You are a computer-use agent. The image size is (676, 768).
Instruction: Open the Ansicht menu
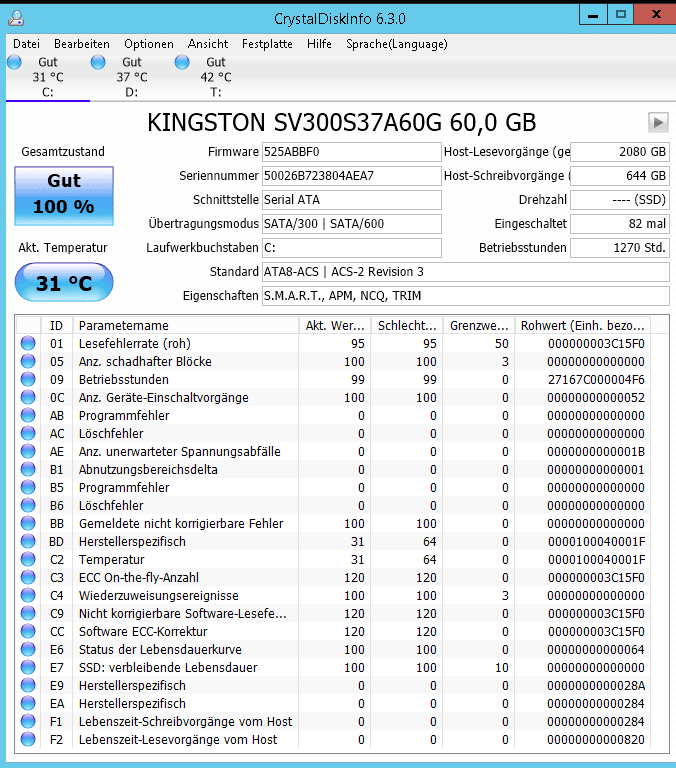coord(208,44)
